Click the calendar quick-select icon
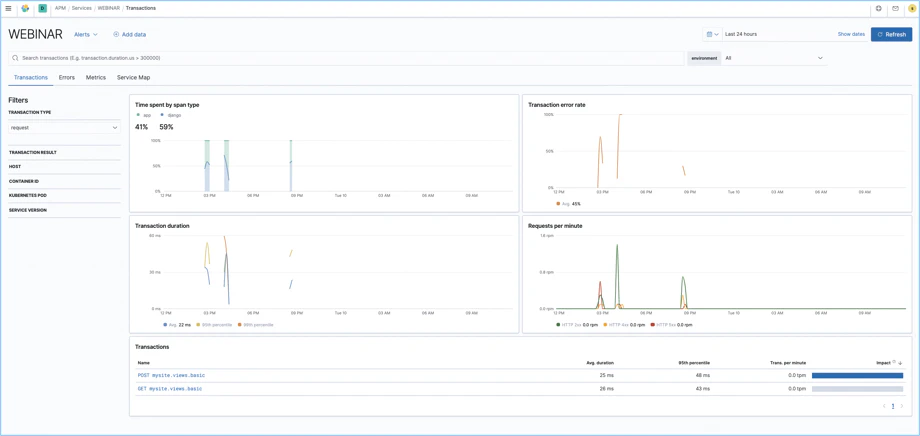 pos(712,34)
